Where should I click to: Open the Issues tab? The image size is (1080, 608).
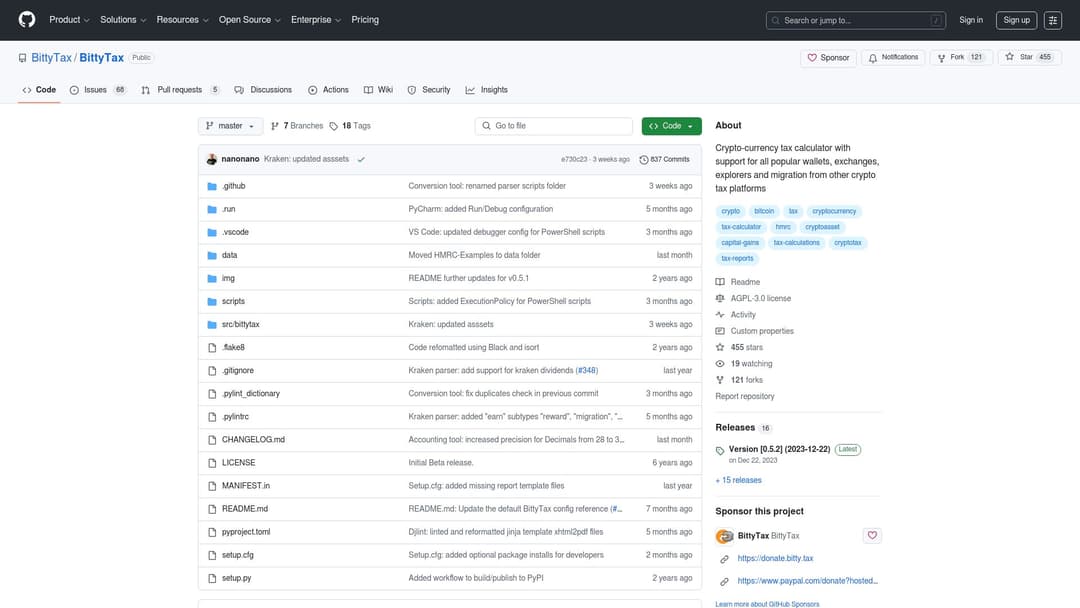(x=98, y=90)
